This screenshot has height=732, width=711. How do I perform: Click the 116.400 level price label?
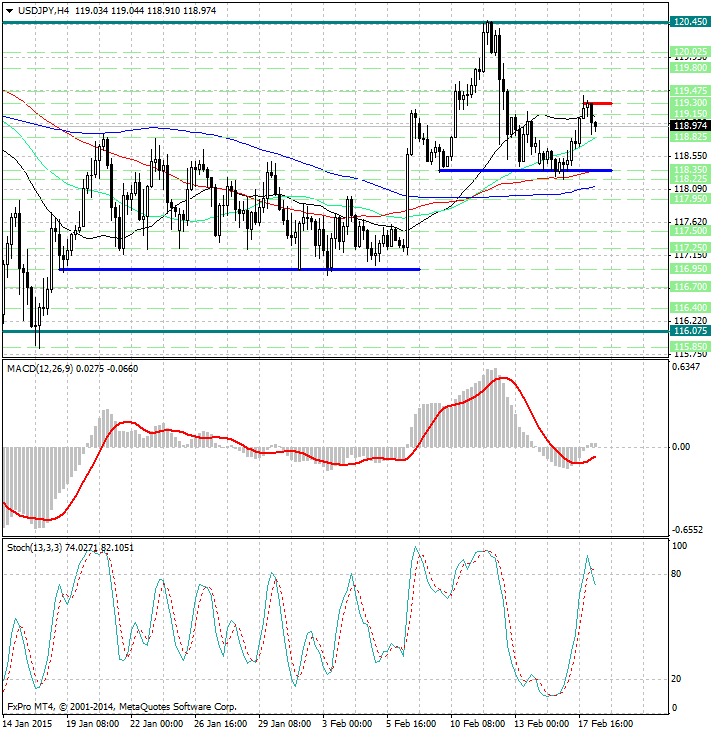point(690,308)
